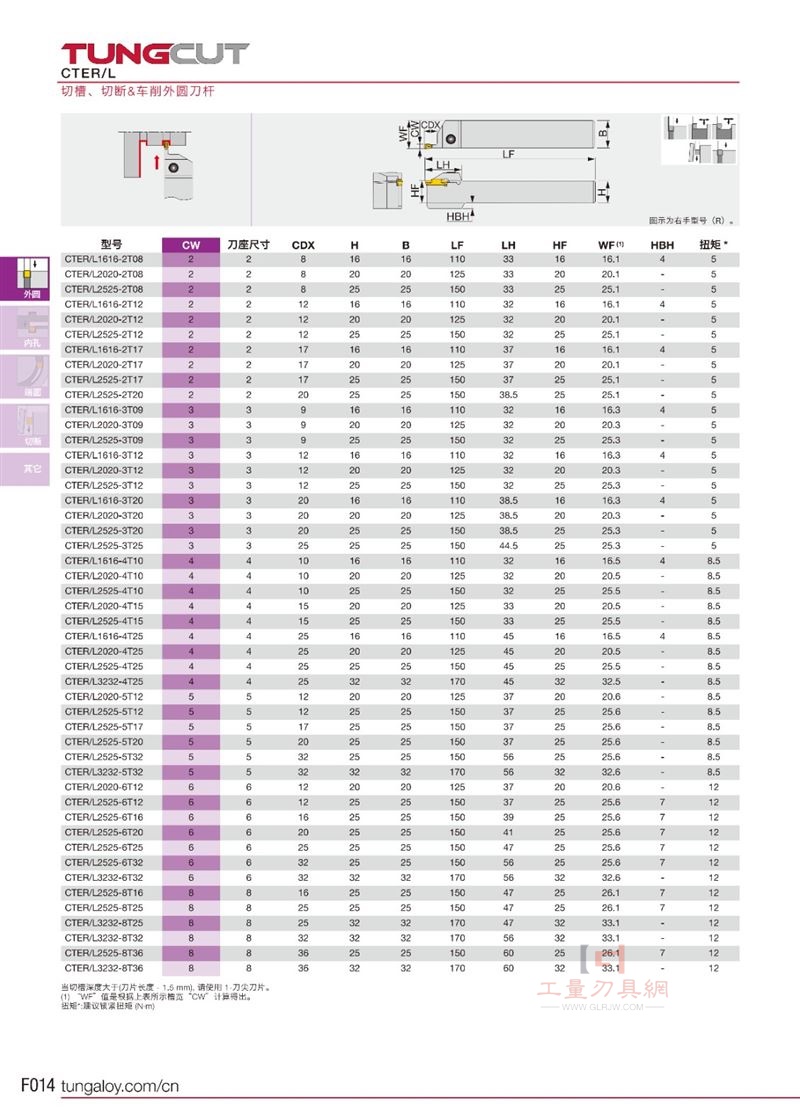Click the purple CW column header
Image resolution: width=800 pixels, height=1120 pixels.
point(191,245)
